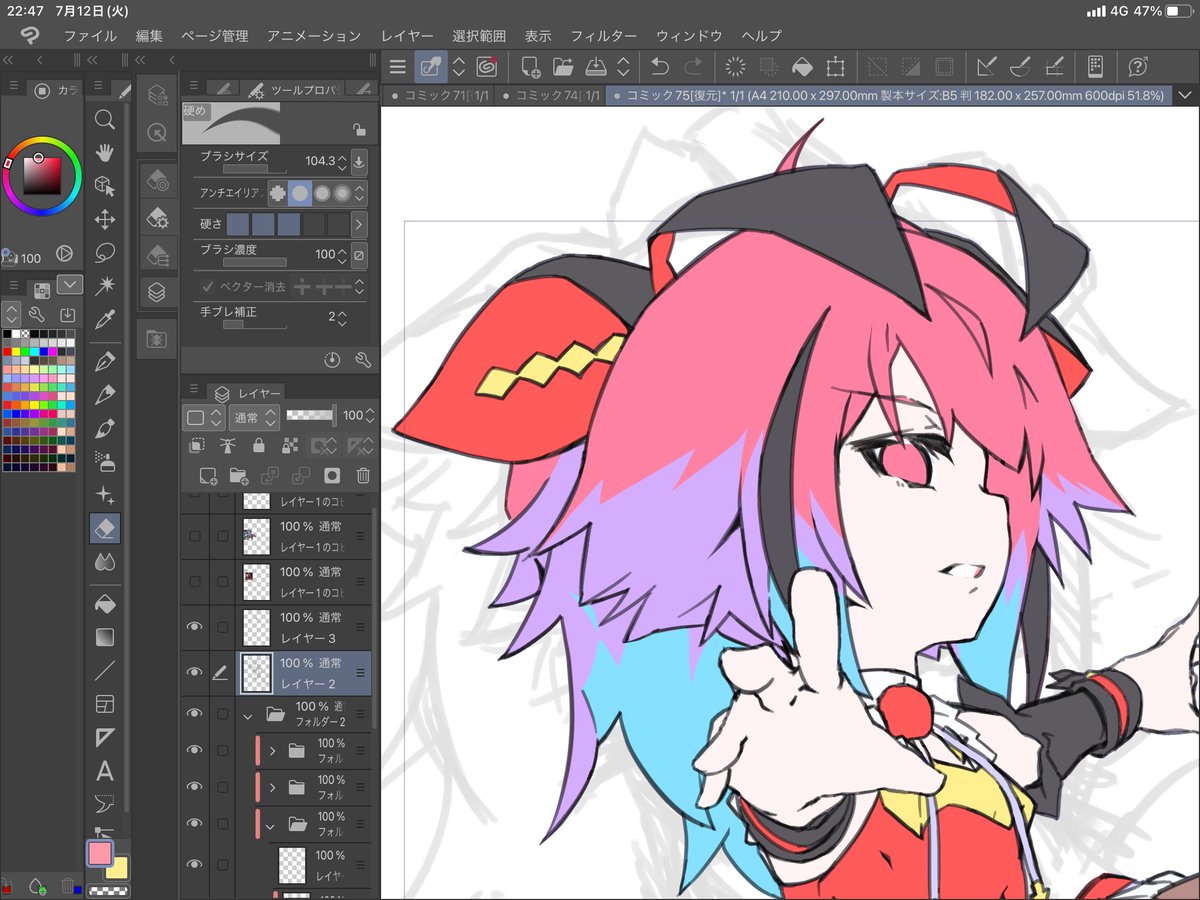
Task: Toggle the ベクター消去 checkbox
Action: 209,287
